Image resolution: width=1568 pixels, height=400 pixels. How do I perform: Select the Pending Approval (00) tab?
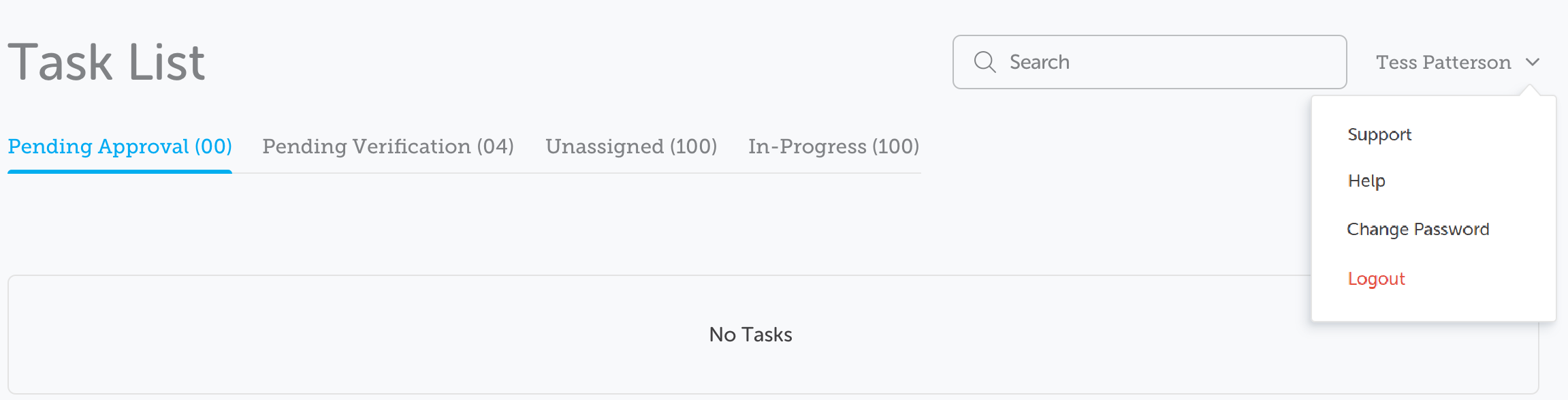(120, 147)
